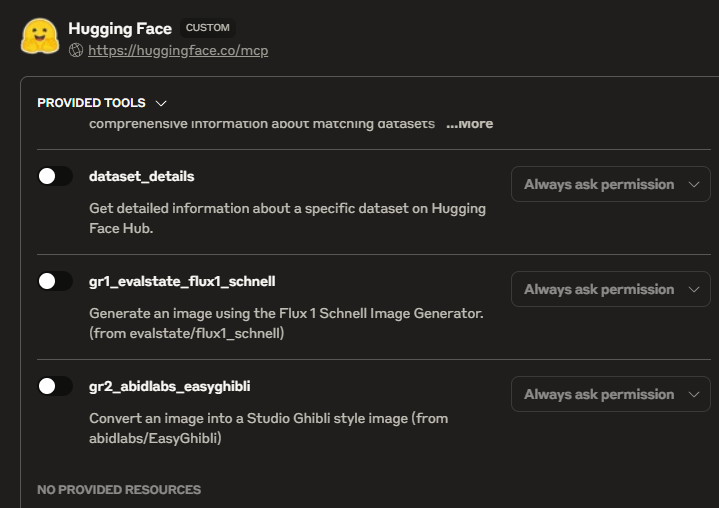
Task: Click the globe icon beside the URL
Action: click(x=76, y=50)
